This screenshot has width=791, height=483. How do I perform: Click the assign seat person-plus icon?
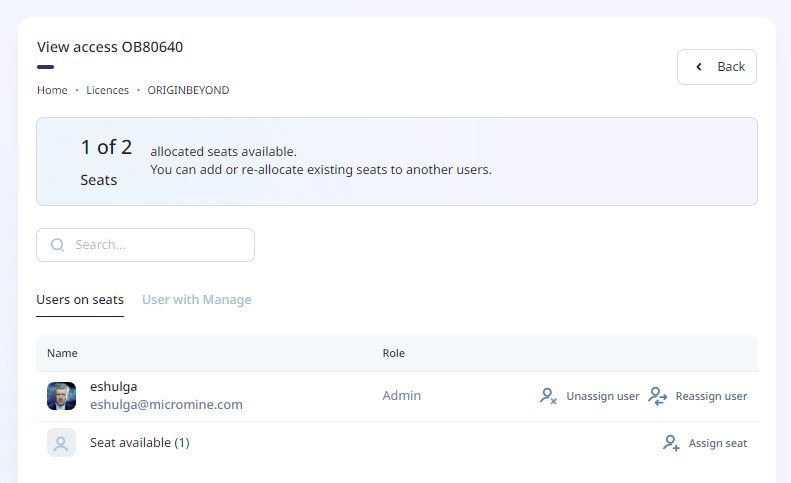tap(671, 443)
